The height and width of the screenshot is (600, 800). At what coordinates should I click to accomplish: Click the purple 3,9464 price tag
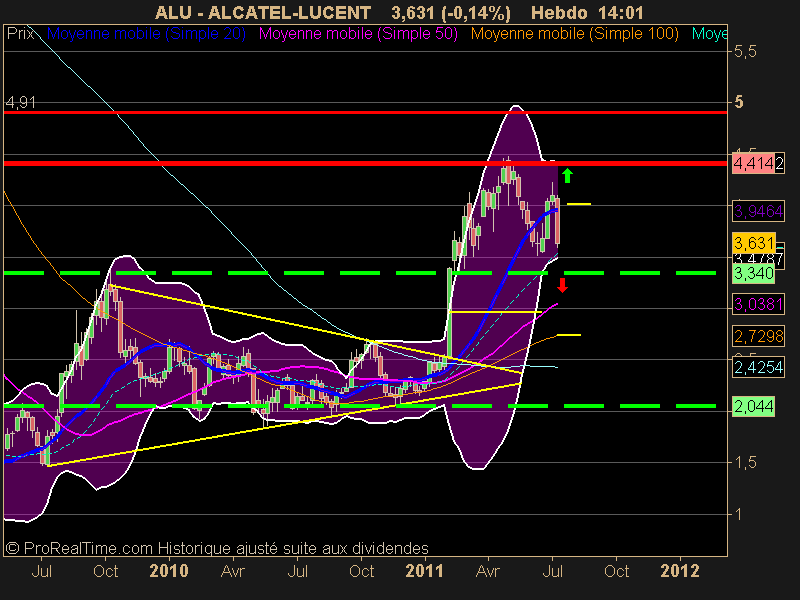pos(758,211)
